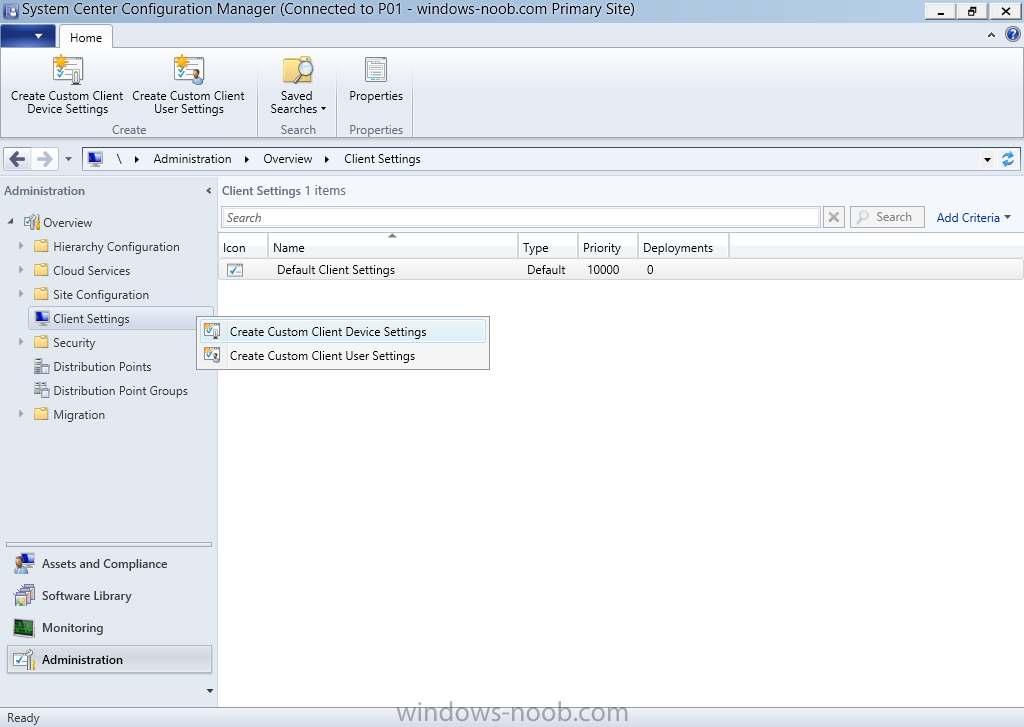This screenshot has width=1024, height=727.
Task: Expand the arrow after Administration breadcrumb
Action: tap(247, 159)
